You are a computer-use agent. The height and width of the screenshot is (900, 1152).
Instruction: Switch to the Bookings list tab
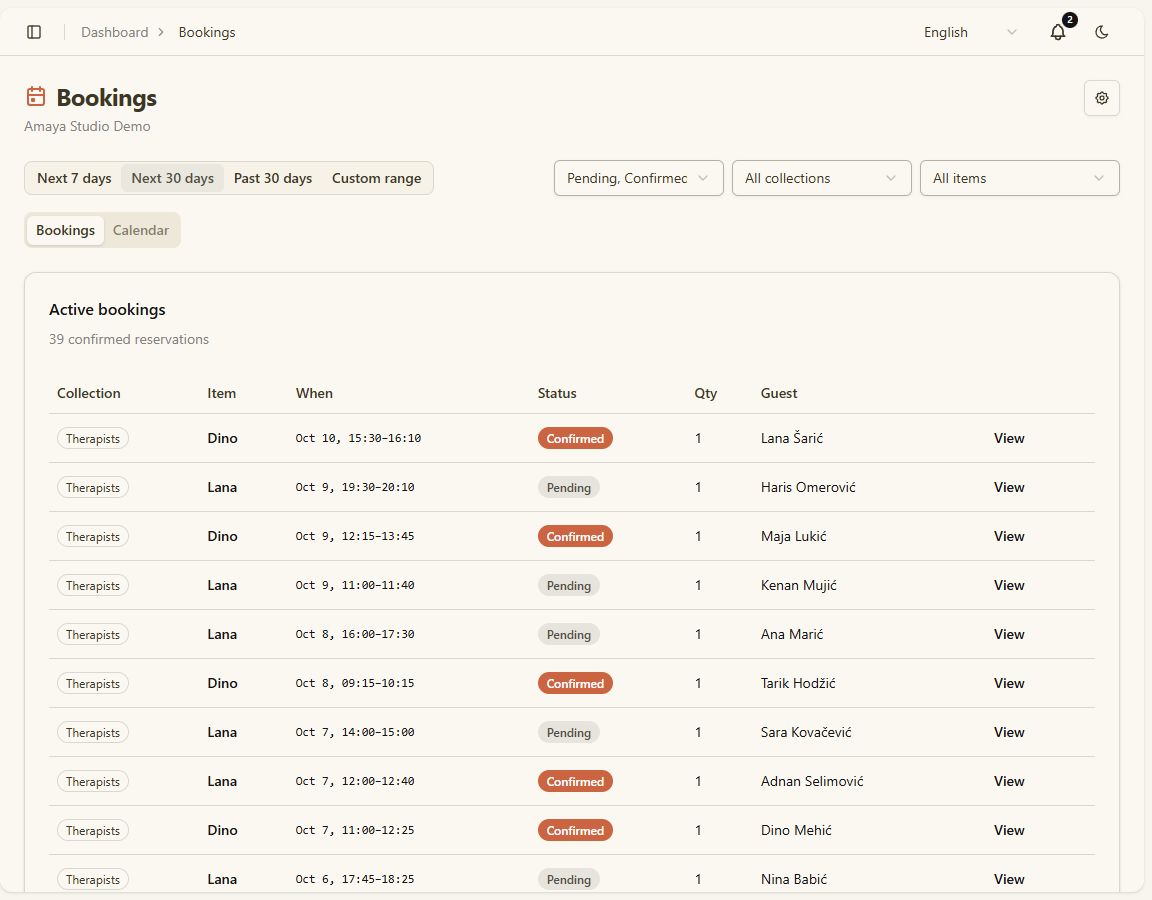point(65,230)
